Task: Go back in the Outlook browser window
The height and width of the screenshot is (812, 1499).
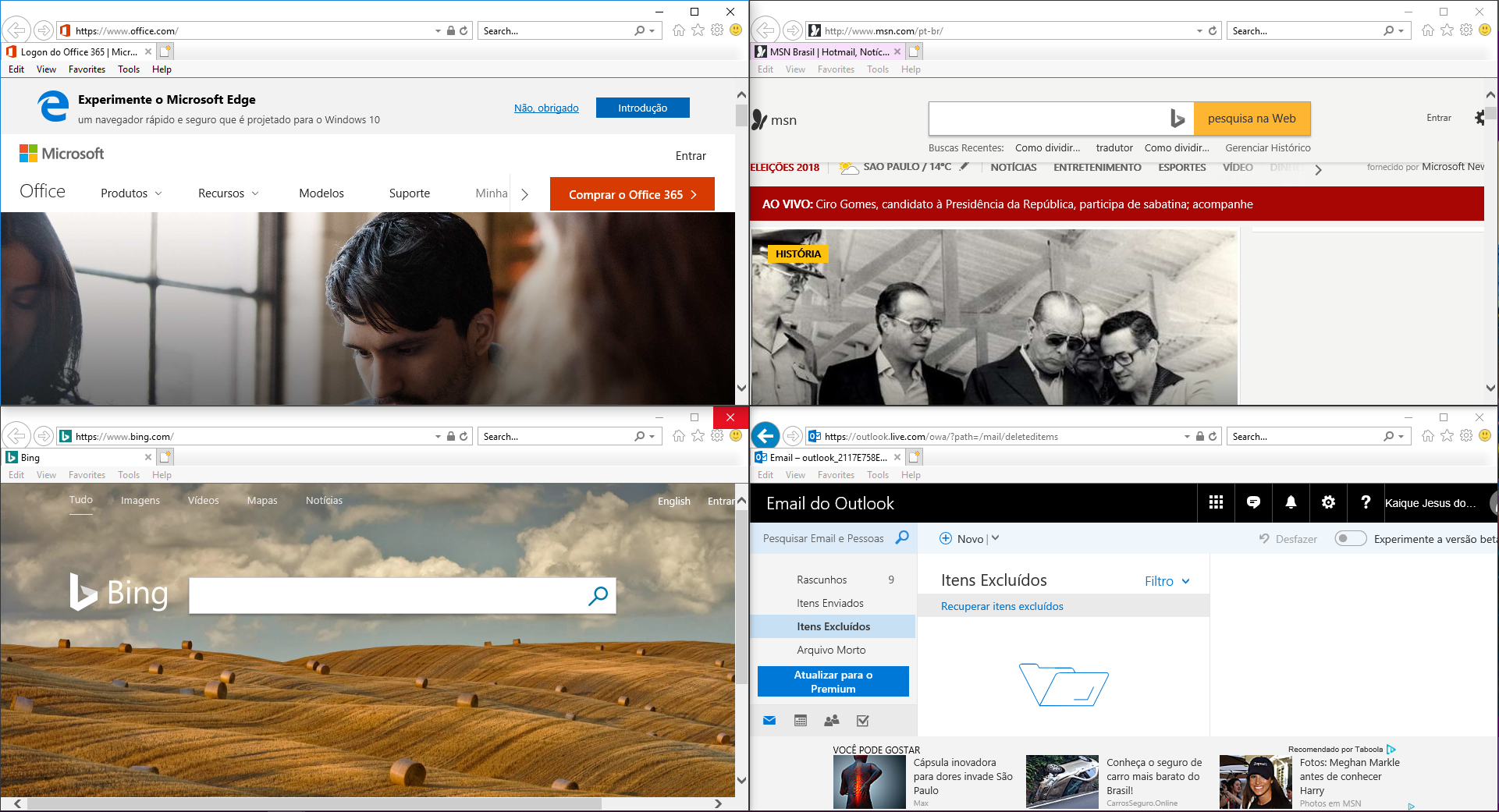Action: pyautogui.click(x=765, y=435)
